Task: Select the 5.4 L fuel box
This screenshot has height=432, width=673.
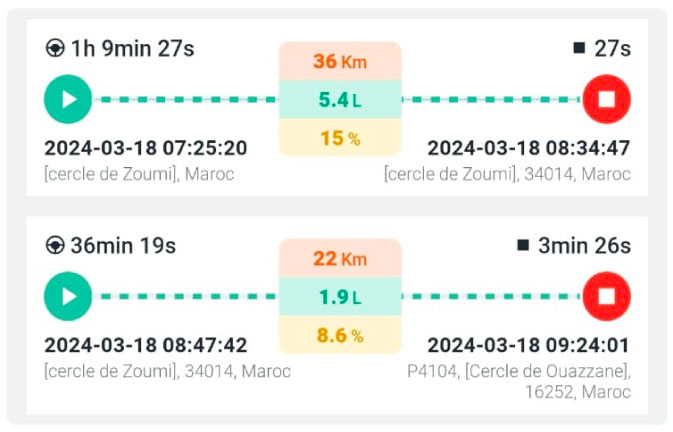Action: click(340, 100)
